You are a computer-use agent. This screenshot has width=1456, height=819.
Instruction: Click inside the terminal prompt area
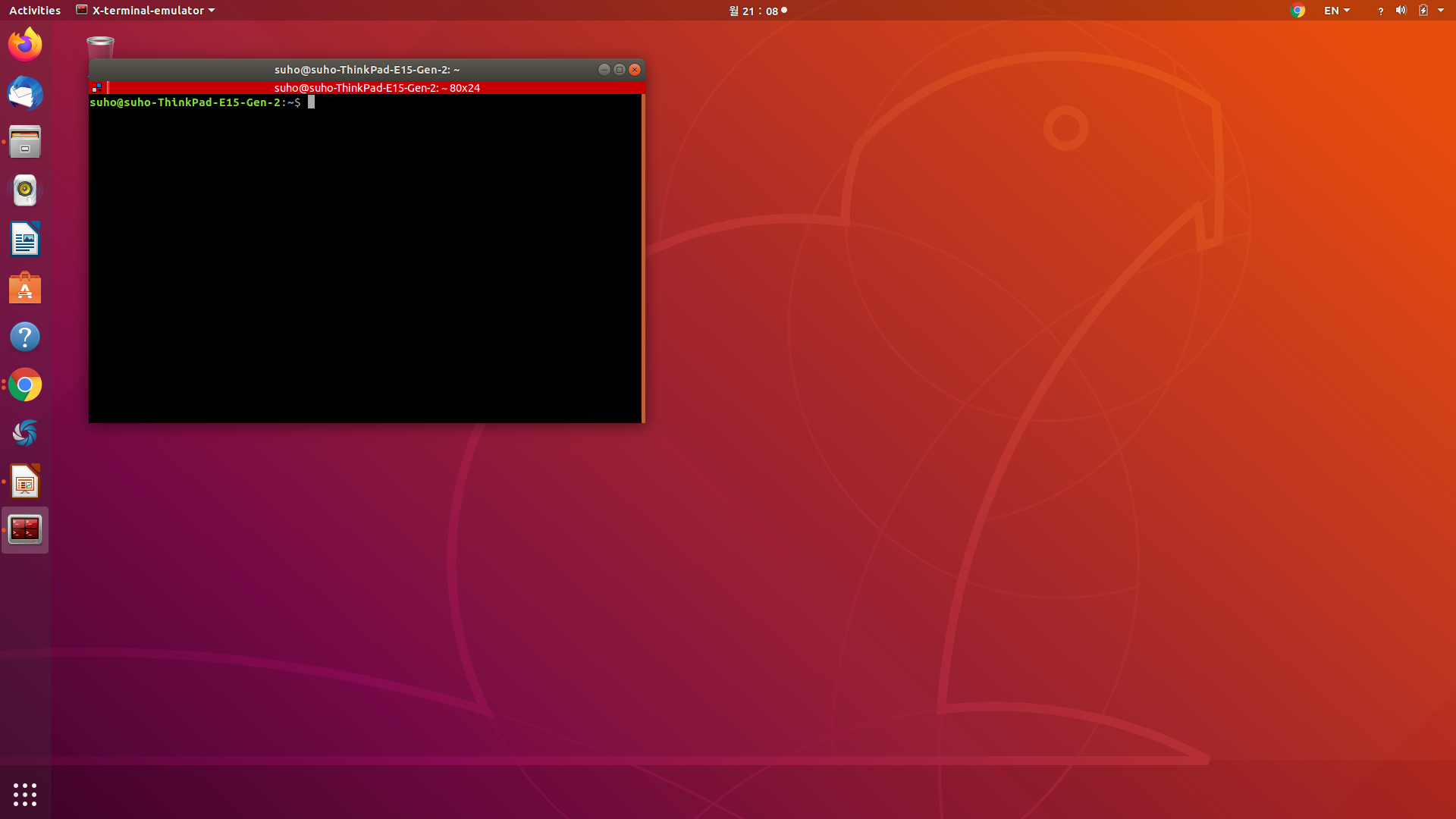(364, 258)
